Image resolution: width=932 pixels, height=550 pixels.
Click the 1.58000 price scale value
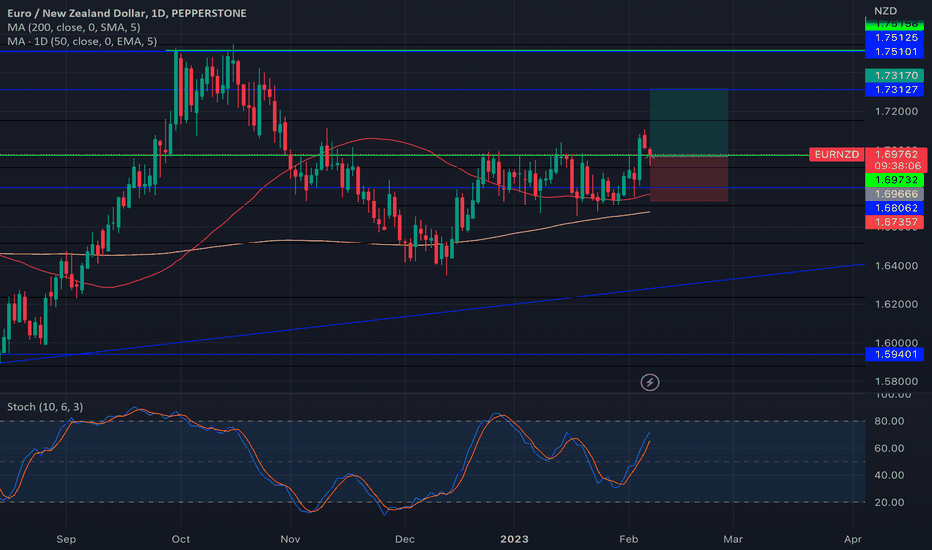896,381
